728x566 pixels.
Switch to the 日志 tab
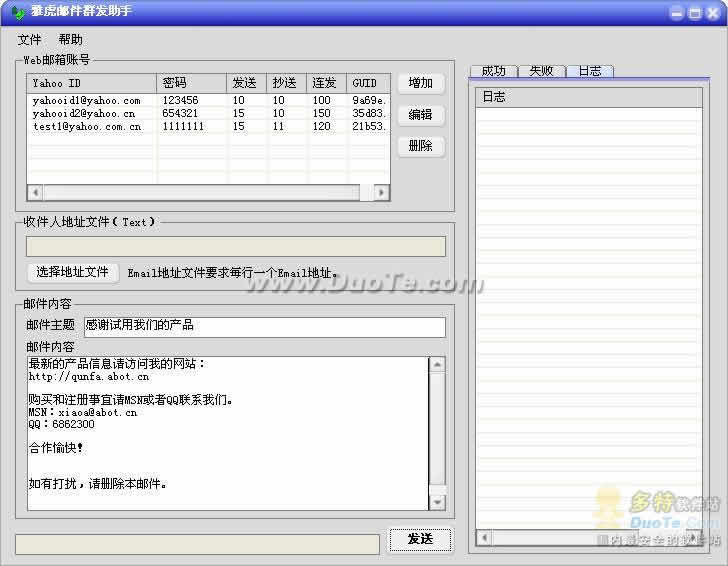coord(590,71)
